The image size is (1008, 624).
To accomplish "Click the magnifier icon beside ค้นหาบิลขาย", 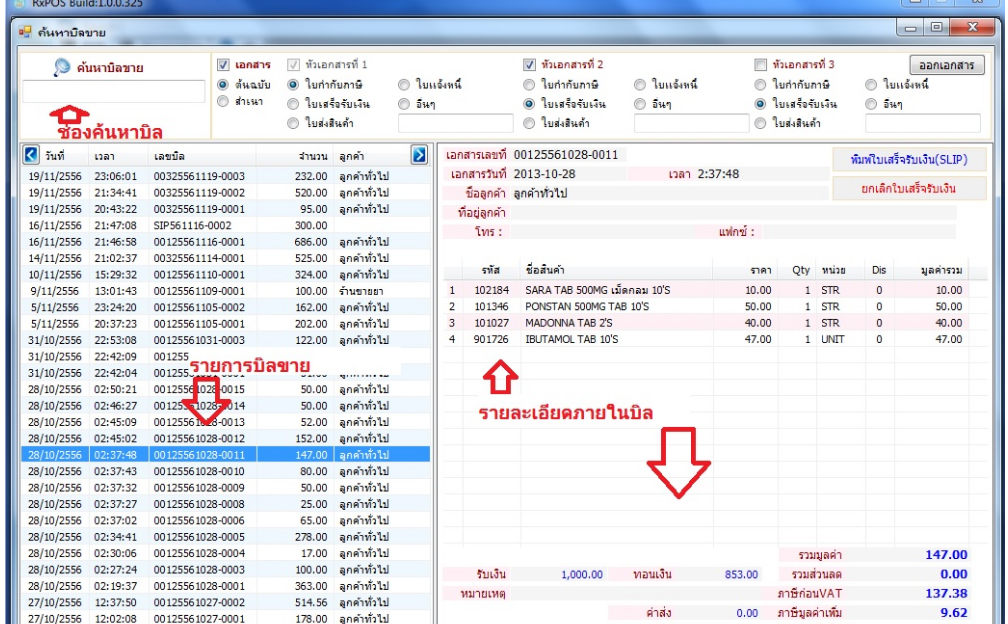I will (62, 67).
